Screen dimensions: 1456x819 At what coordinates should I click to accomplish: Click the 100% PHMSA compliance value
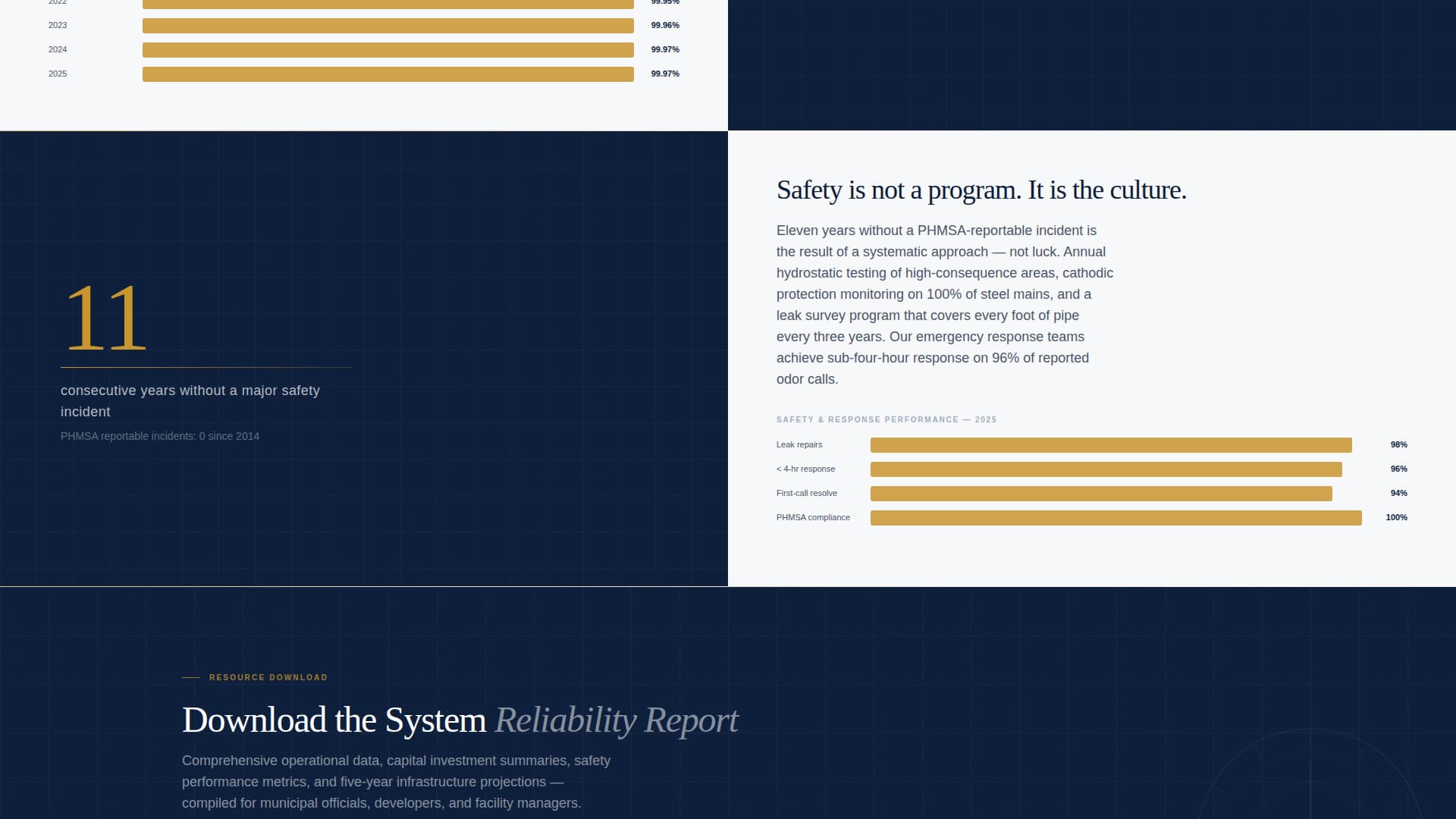pyautogui.click(x=1396, y=517)
